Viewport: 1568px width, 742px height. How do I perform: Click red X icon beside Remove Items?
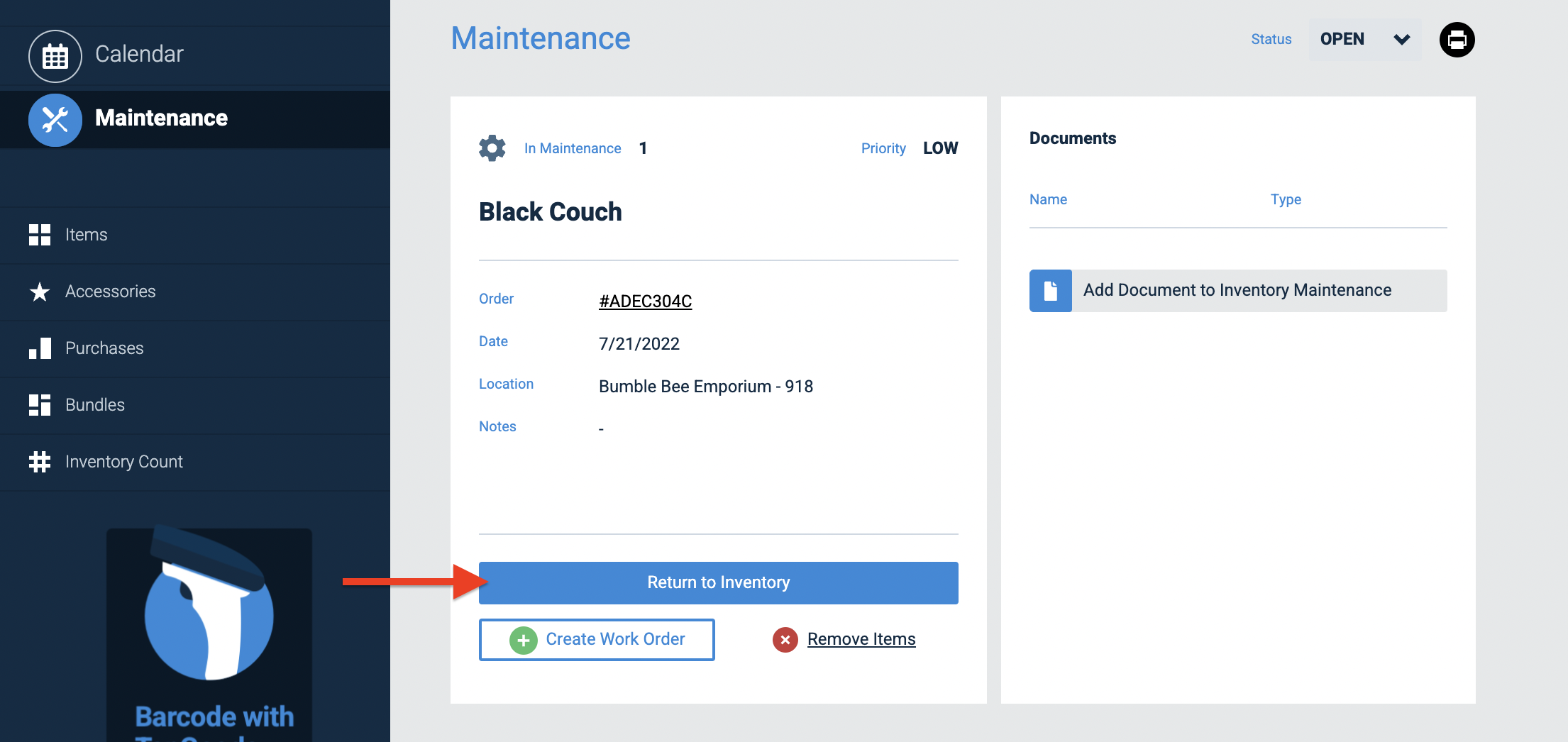coord(785,640)
